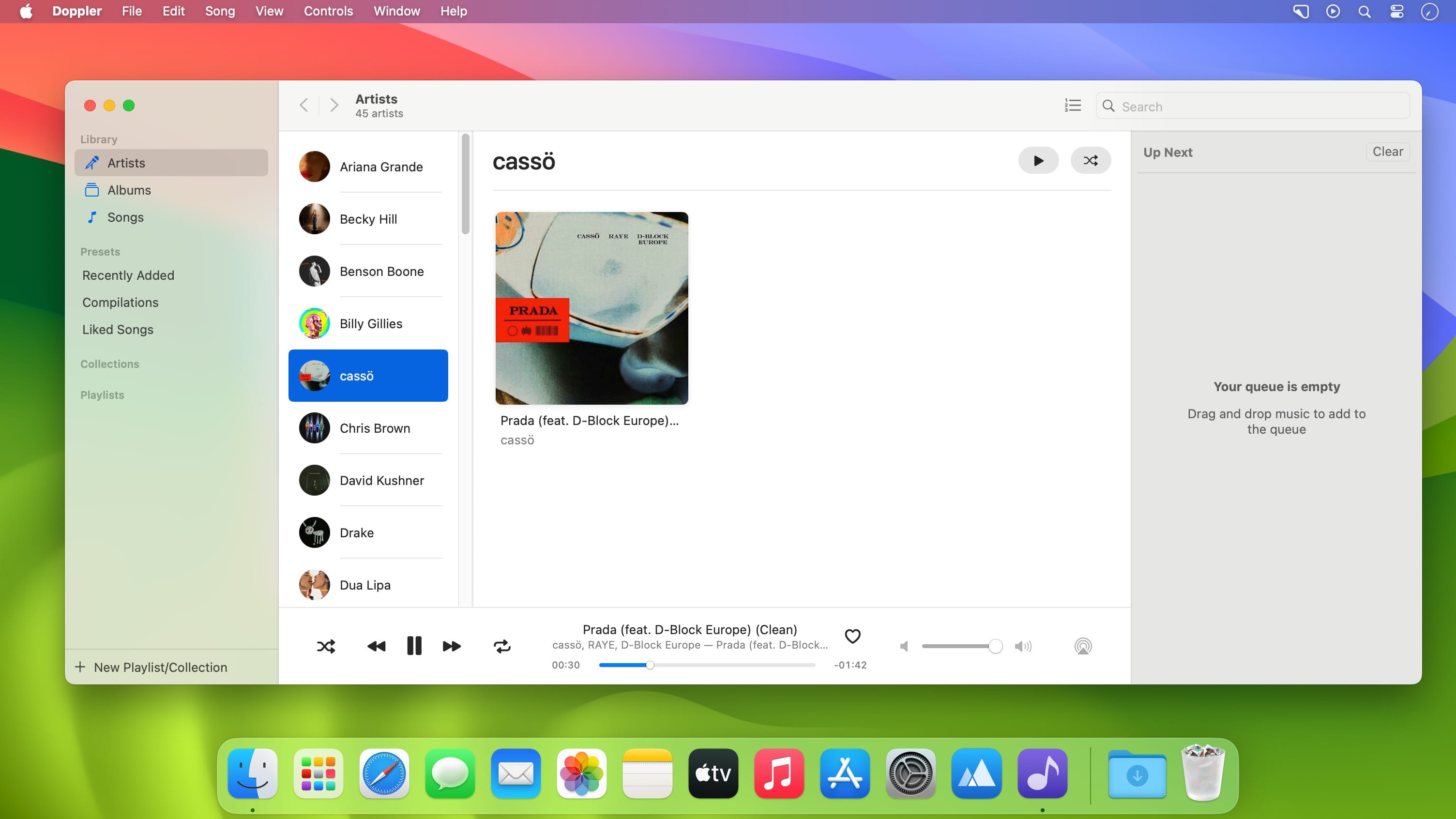Open Finder from the Dock
The width and height of the screenshot is (1456, 819).
pos(253,774)
